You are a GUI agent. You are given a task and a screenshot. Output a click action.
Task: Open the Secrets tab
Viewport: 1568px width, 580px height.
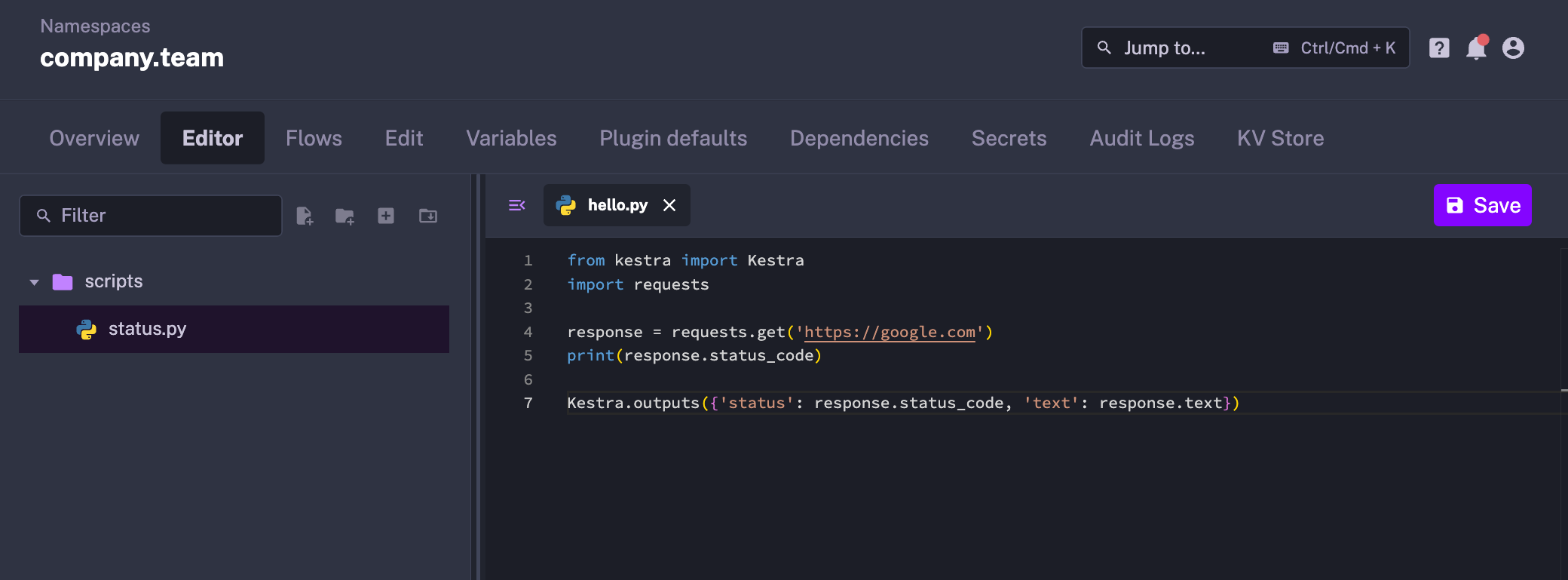coord(1009,138)
